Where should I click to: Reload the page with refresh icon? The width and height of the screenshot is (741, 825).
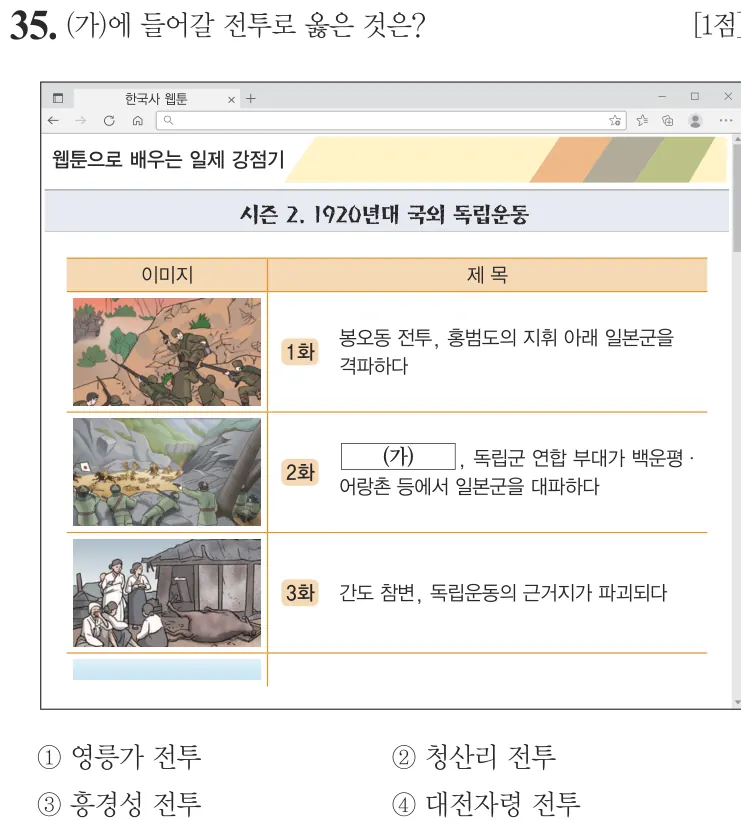[109, 120]
